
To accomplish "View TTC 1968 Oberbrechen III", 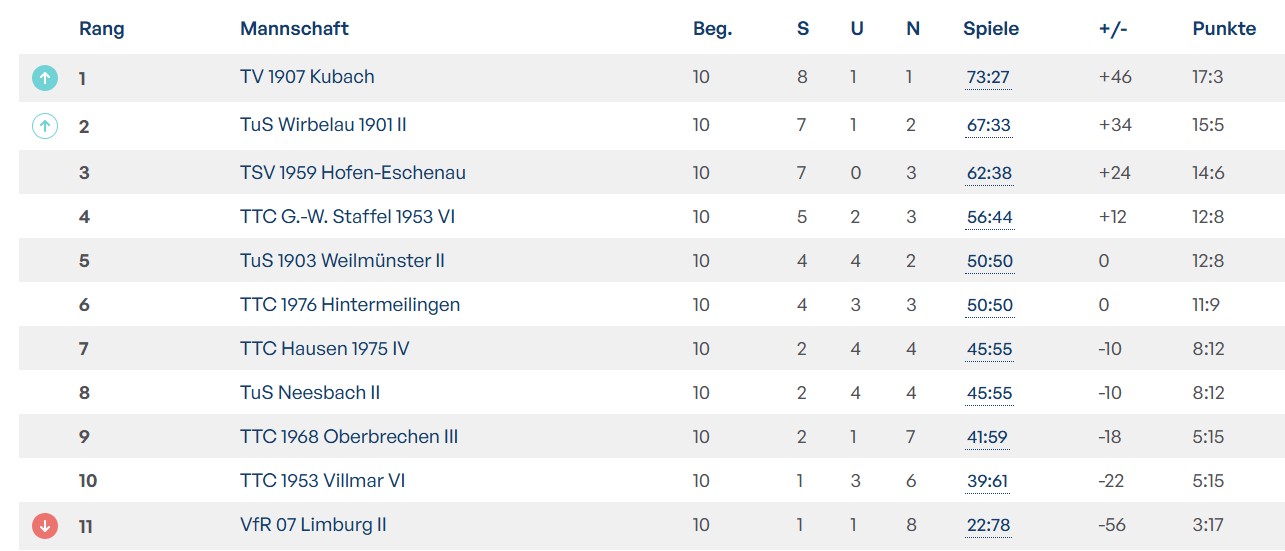I will coord(349,437).
